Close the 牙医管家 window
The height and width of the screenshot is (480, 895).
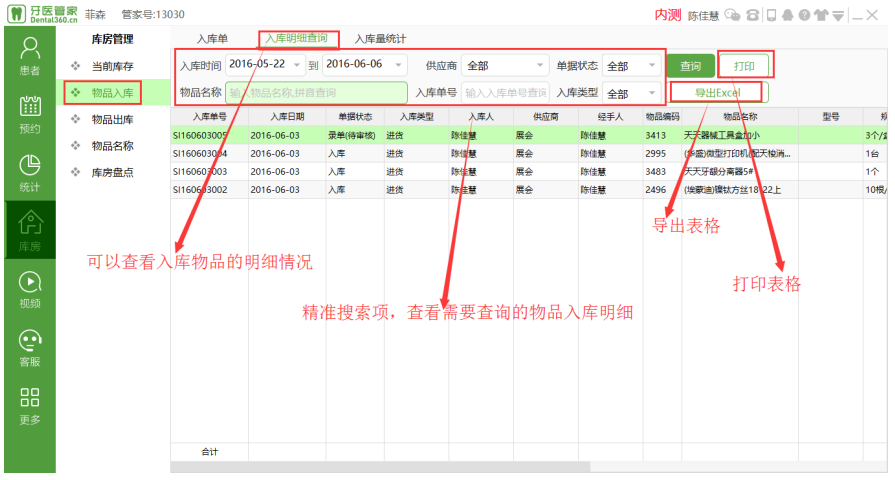pos(872,15)
